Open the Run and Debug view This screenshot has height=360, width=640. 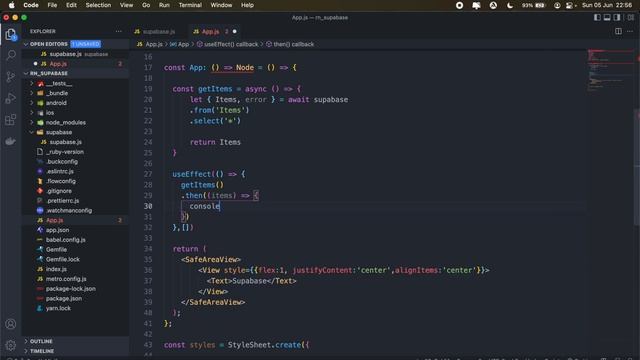click(11, 98)
